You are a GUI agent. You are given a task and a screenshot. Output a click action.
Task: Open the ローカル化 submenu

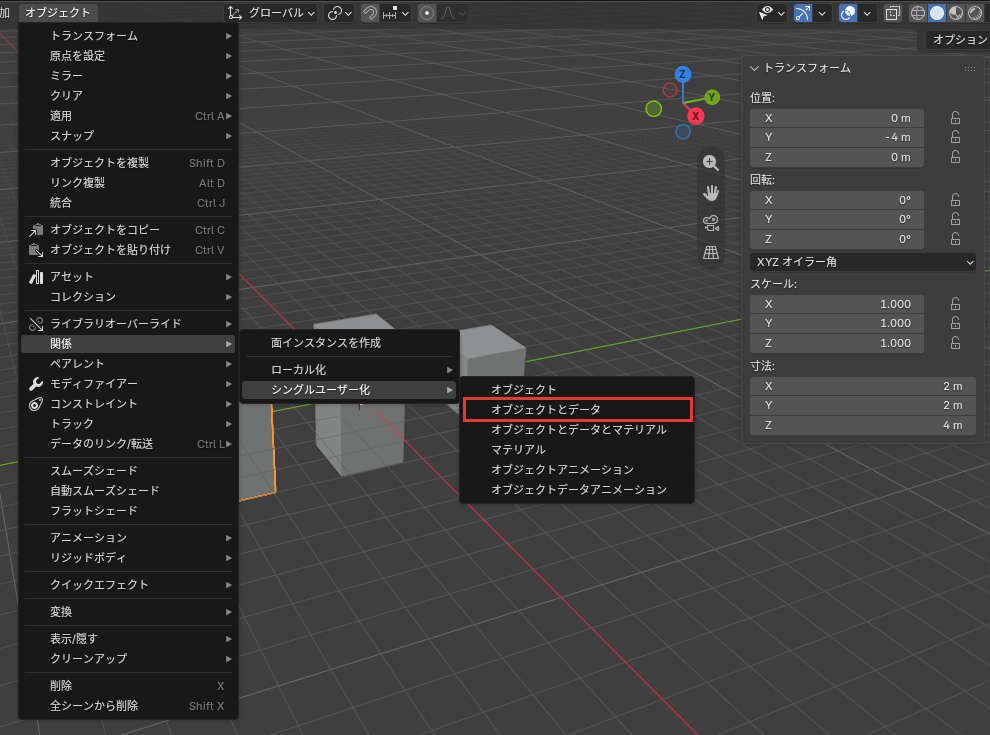(350, 369)
